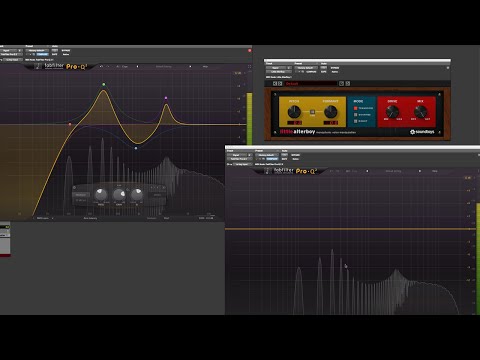Click the GAIN knob in the floating band controls
Screen dimensions: 480x360
[x=119, y=195]
